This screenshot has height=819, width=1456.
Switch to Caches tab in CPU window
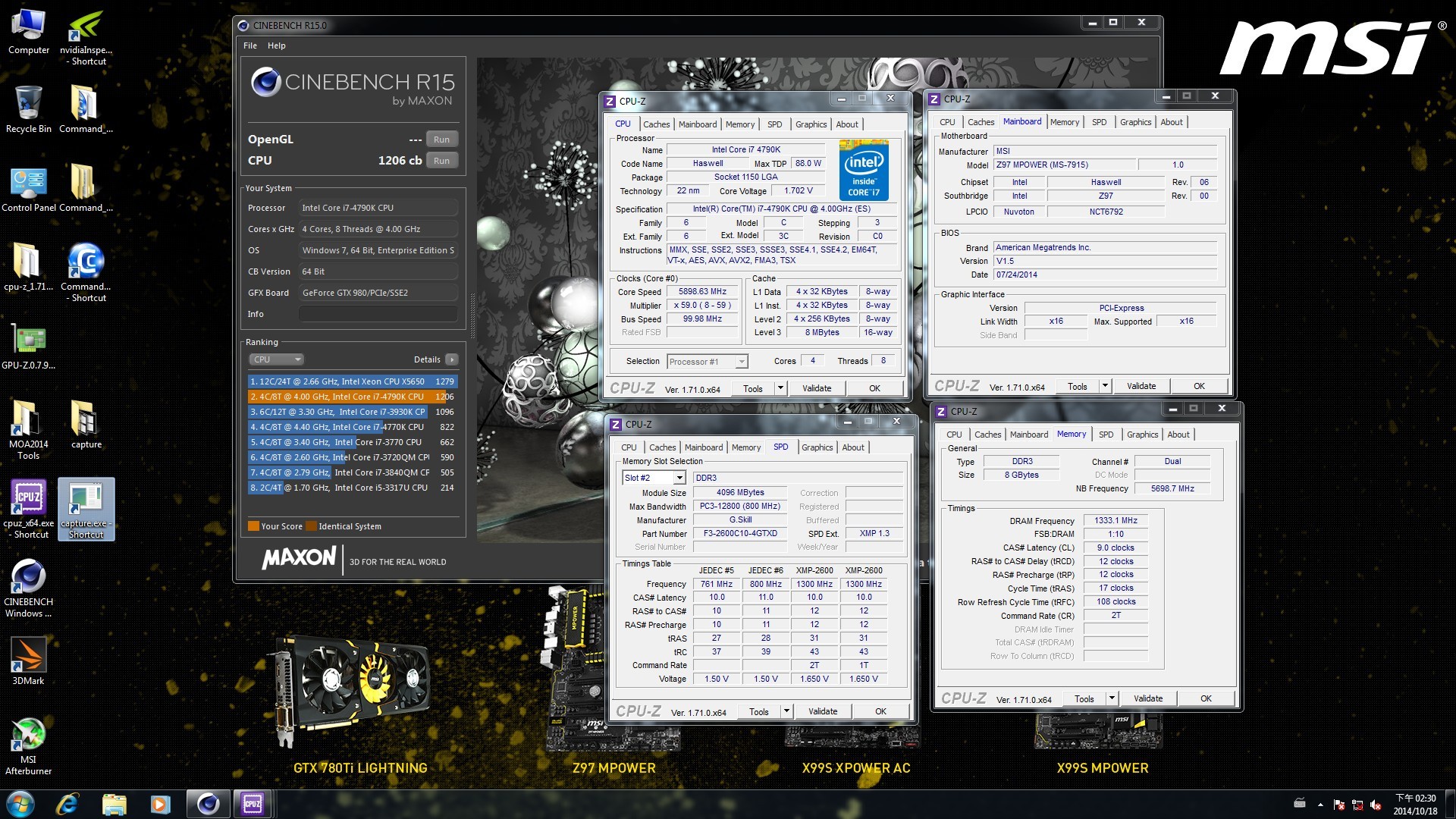(656, 124)
